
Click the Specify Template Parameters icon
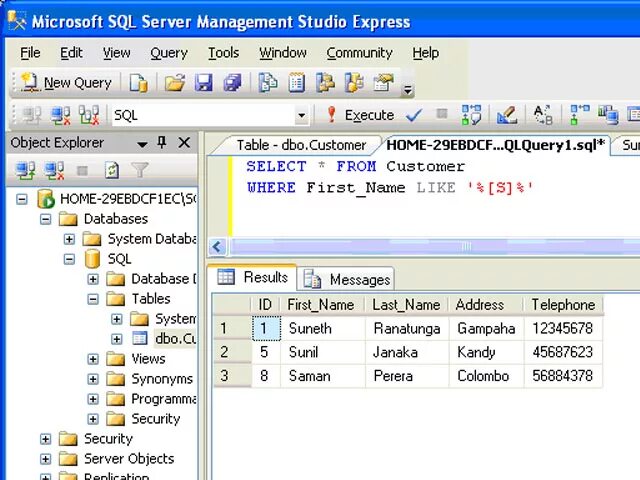(543, 115)
